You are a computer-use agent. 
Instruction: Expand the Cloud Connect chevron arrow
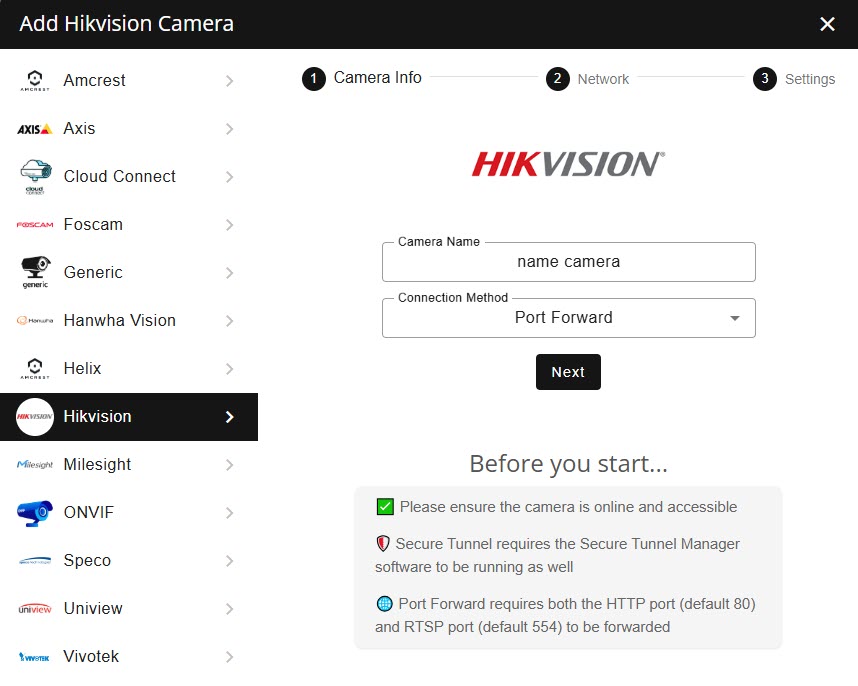tap(230, 177)
